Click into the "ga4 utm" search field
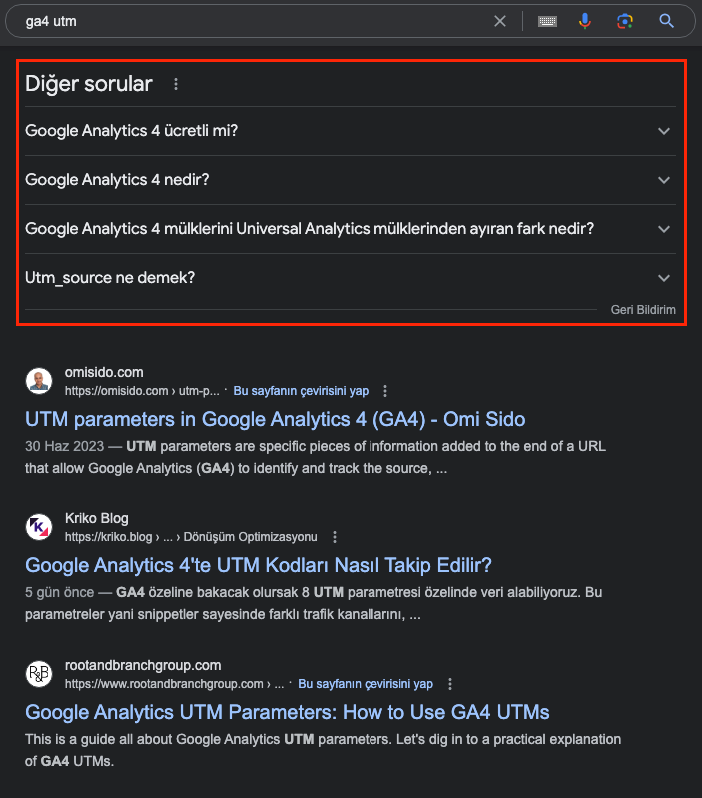This screenshot has width=702, height=798. [250, 21]
